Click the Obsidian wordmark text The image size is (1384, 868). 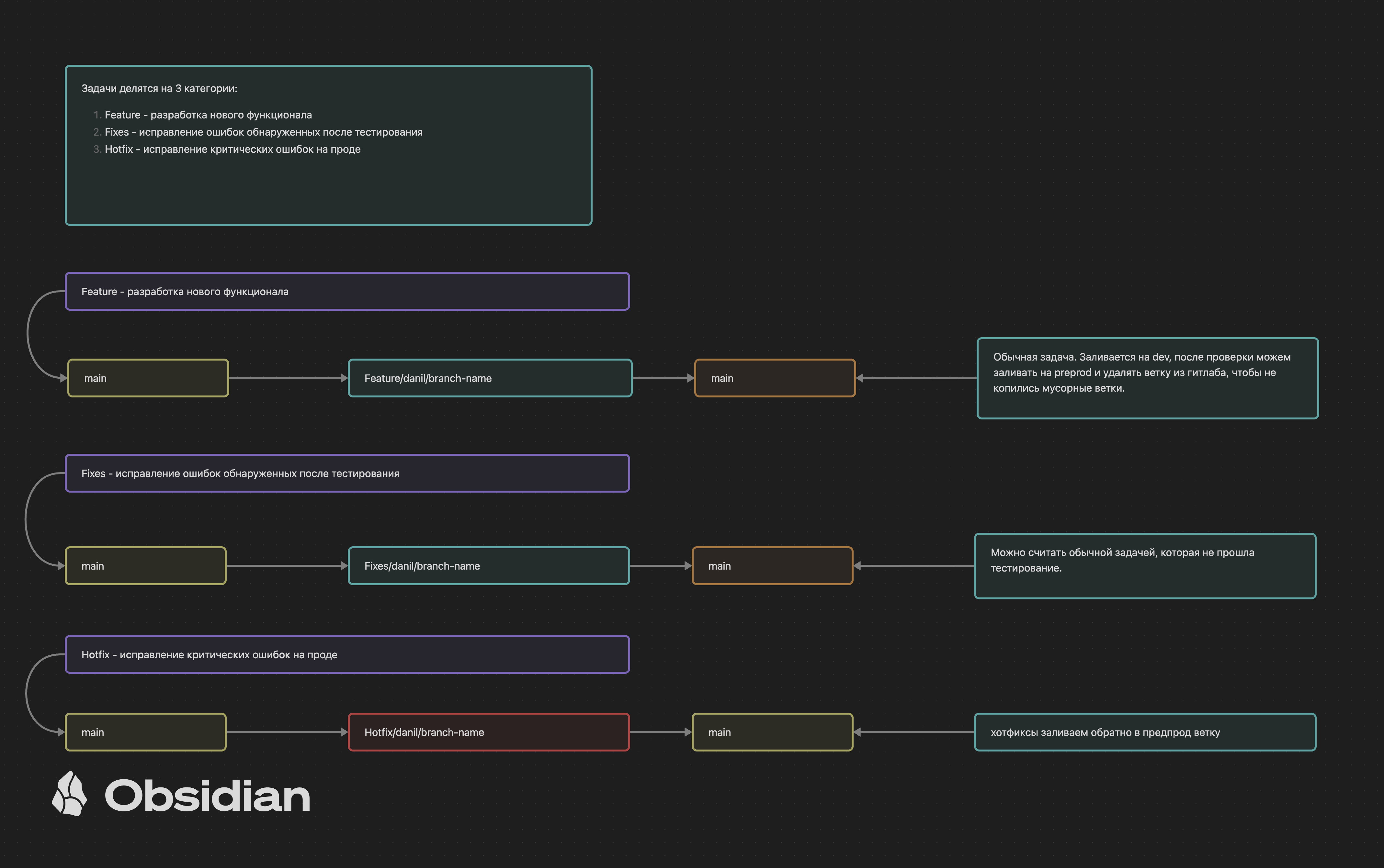207,796
